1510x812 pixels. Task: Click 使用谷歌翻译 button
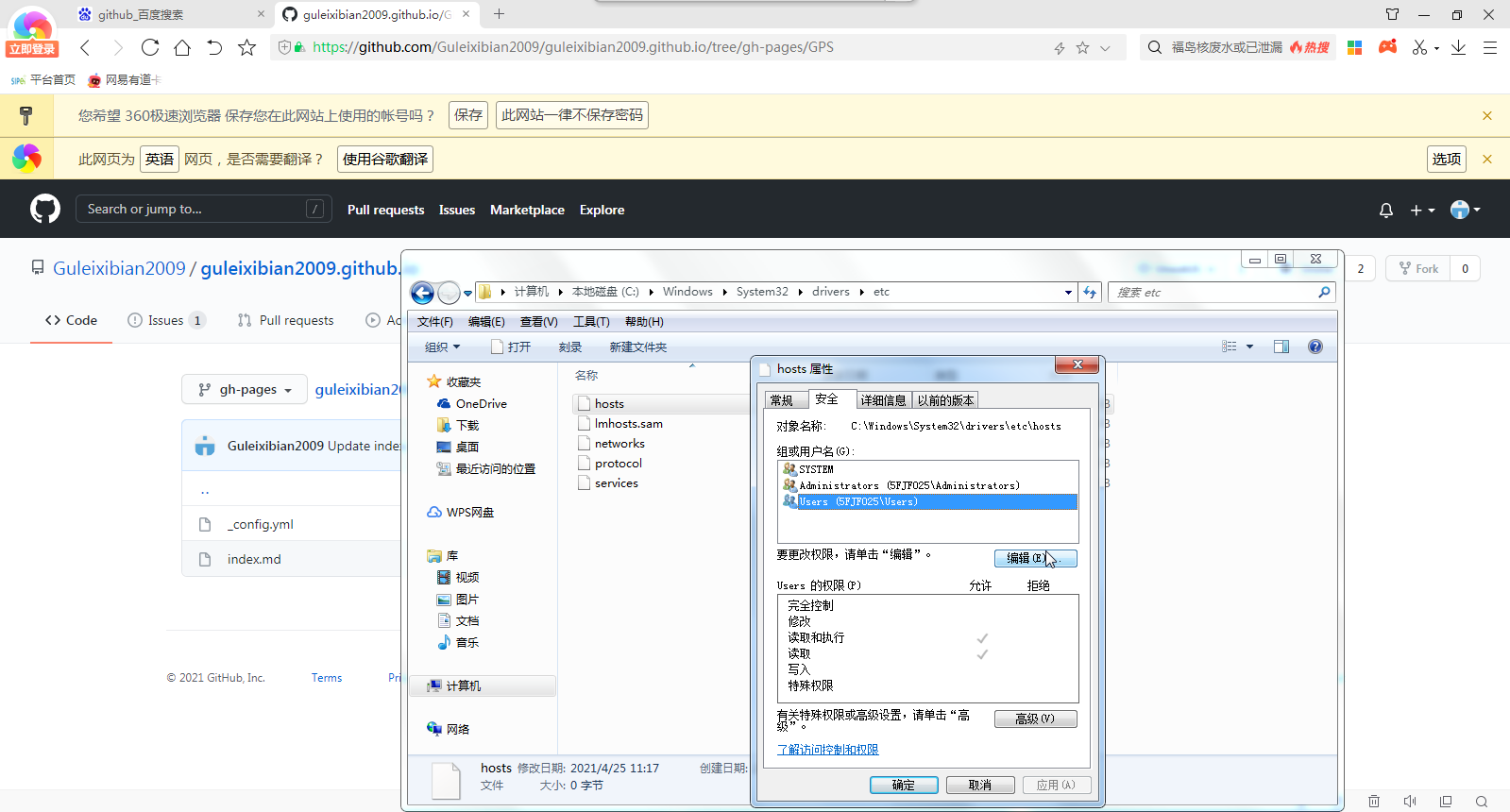[385, 159]
